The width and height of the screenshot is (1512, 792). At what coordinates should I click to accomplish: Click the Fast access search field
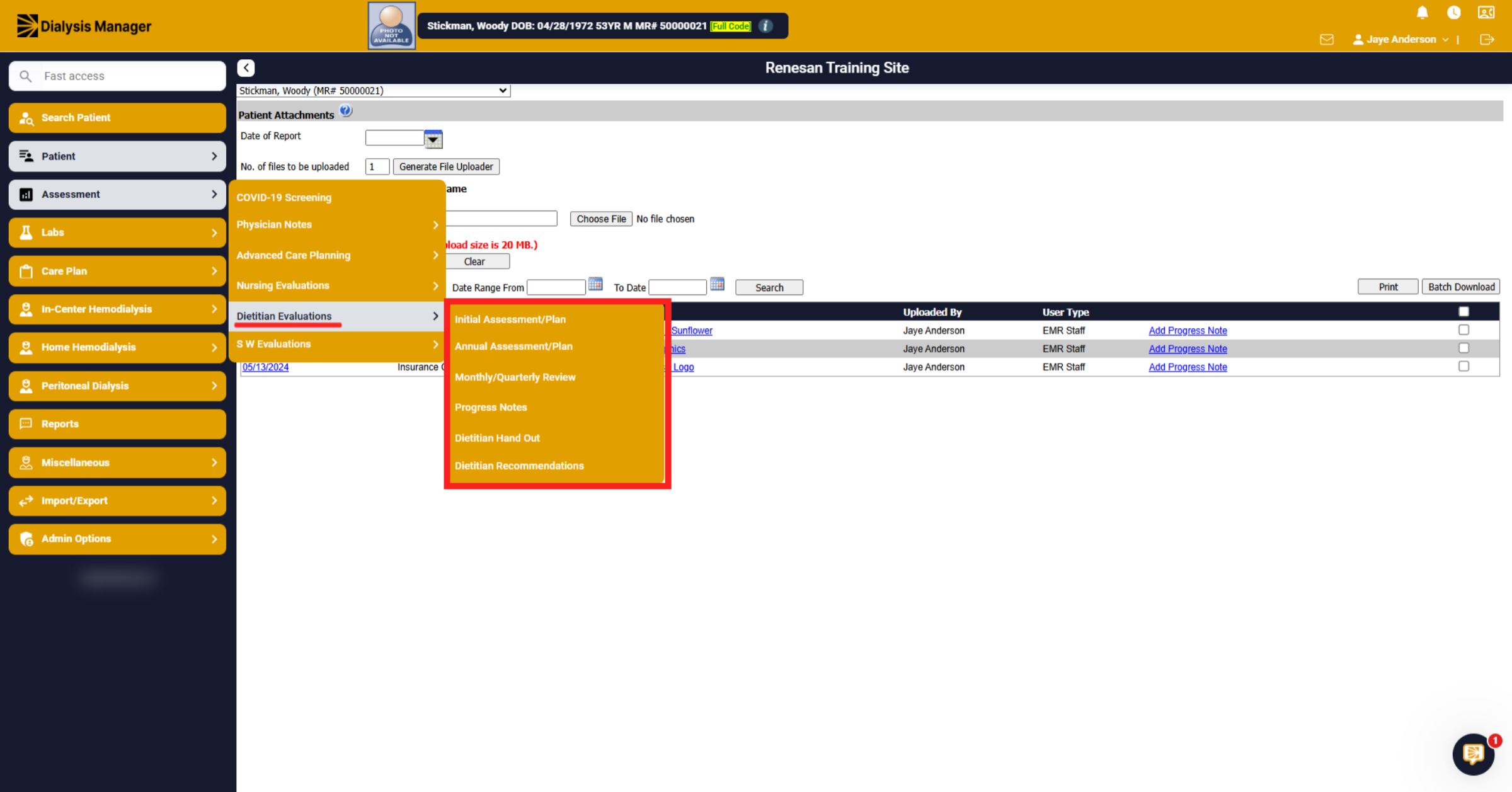pos(117,76)
